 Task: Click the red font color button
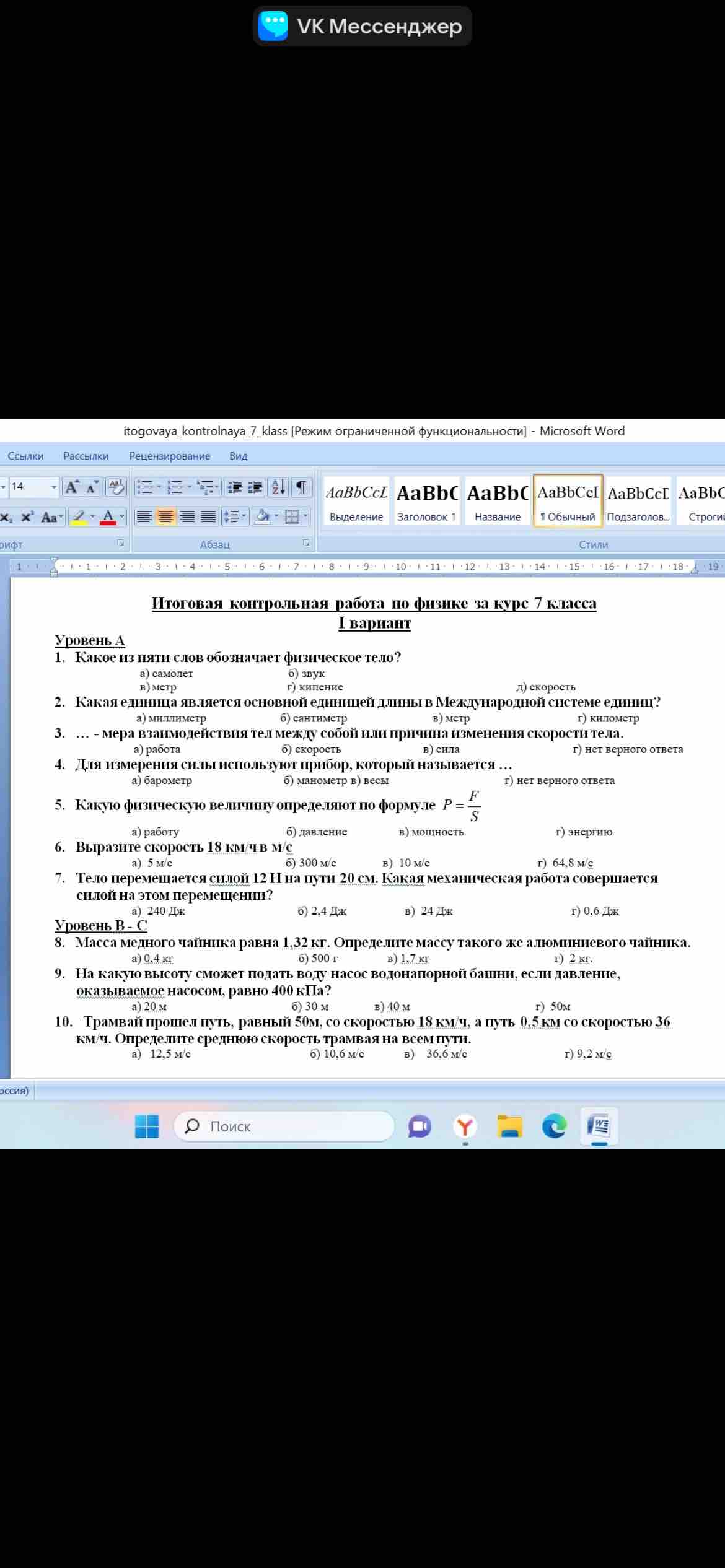point(108,516)
